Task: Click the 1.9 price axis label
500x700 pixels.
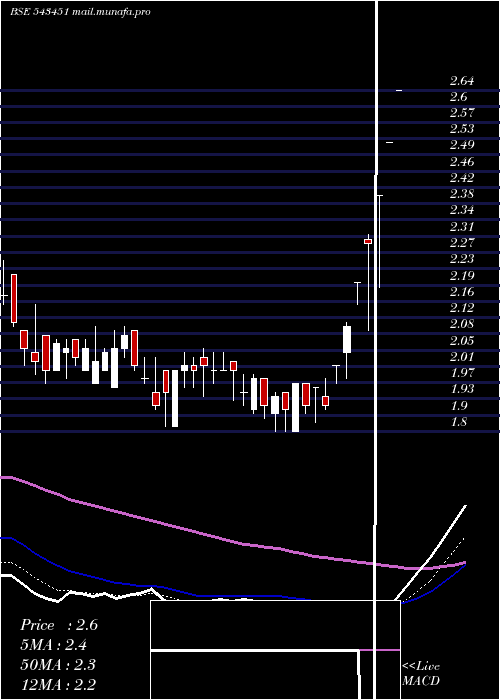Action: (x=458, y=405)
